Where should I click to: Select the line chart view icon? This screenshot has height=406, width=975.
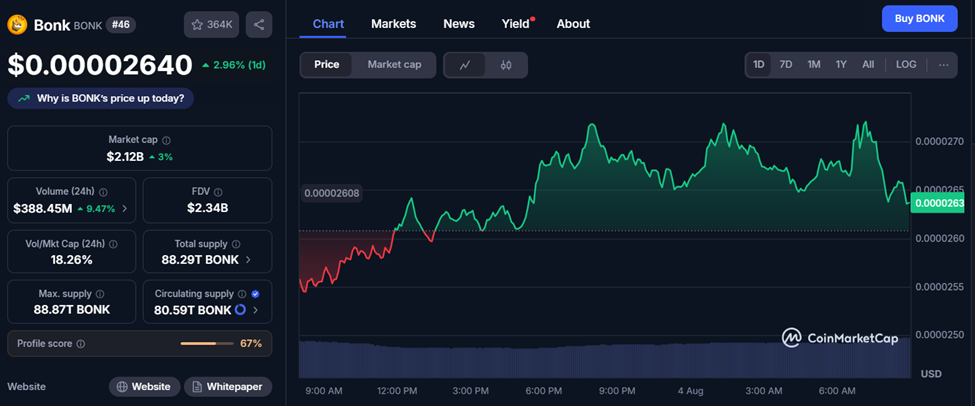[x=464, y=65]
